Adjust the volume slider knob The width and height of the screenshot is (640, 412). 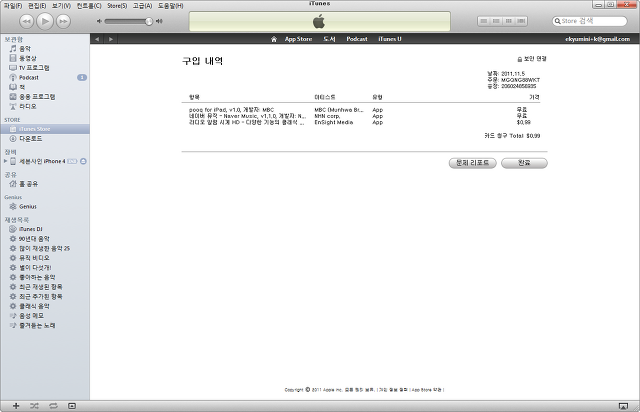pyautogui.click(x=149, y=21)
